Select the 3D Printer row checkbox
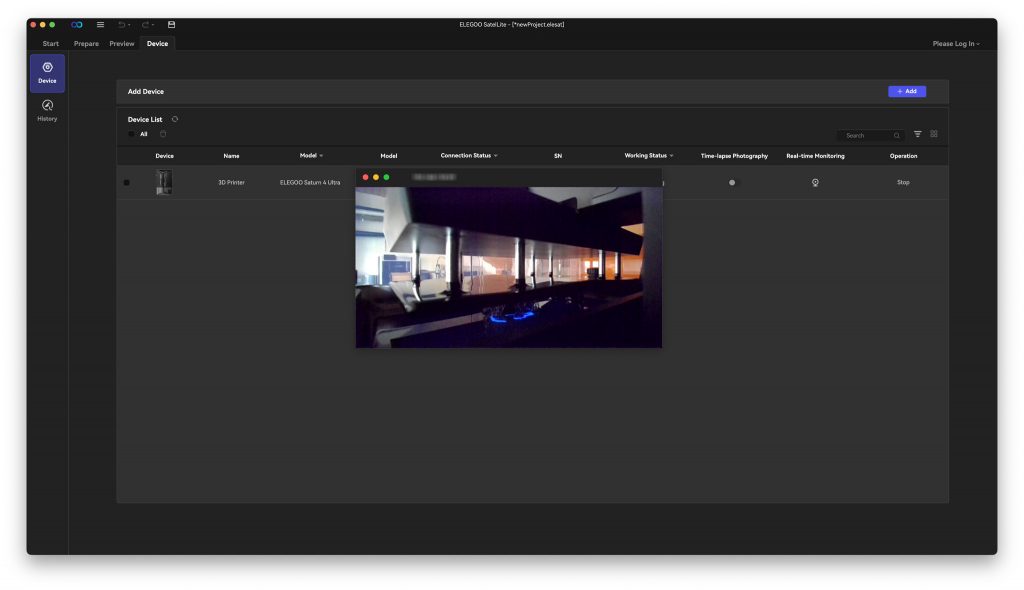The width and height of the screenshot is (1024, 590). coord(126,182)
